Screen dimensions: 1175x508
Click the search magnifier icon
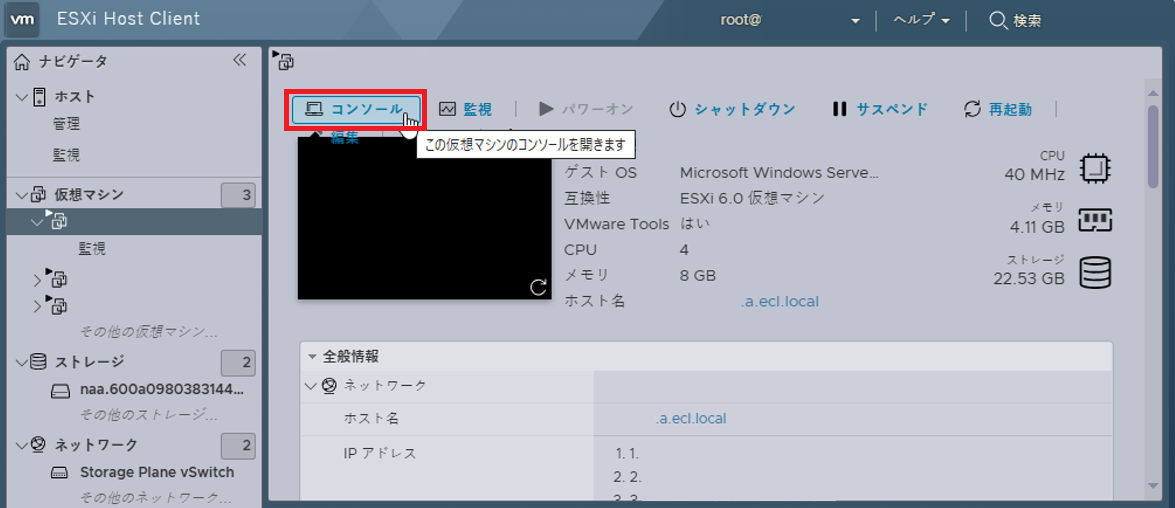pos(997,20)
